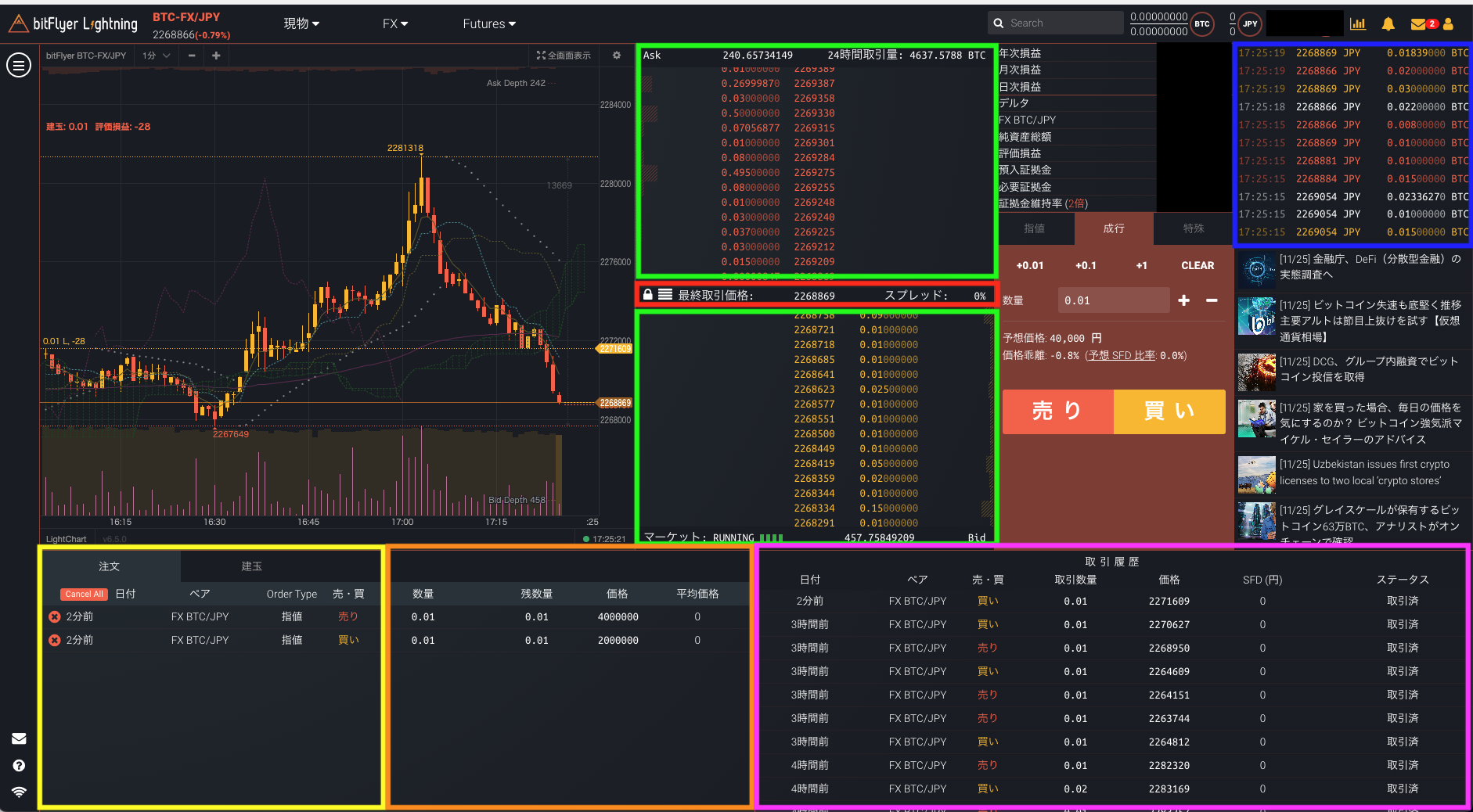Zoom out chart with minus button
Viewport: 1473px width, 812px height.
tap(192, 56)
